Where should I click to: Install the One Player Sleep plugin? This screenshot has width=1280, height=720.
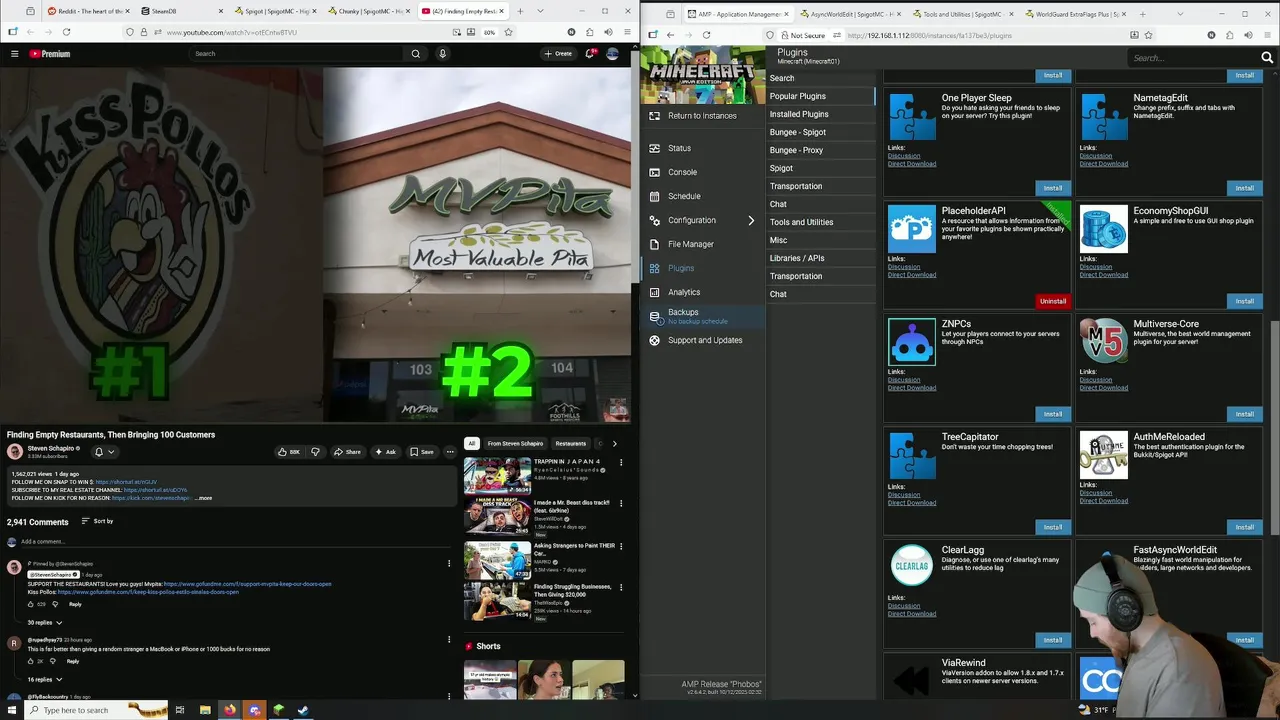pos(1053,188)
